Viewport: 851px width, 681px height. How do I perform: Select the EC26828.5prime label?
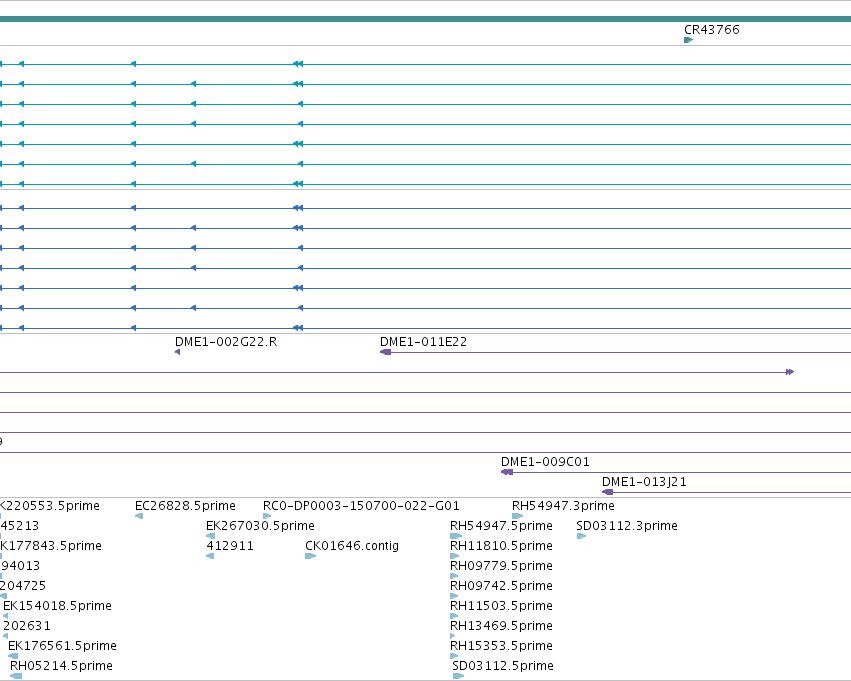(x=185, y=506)
